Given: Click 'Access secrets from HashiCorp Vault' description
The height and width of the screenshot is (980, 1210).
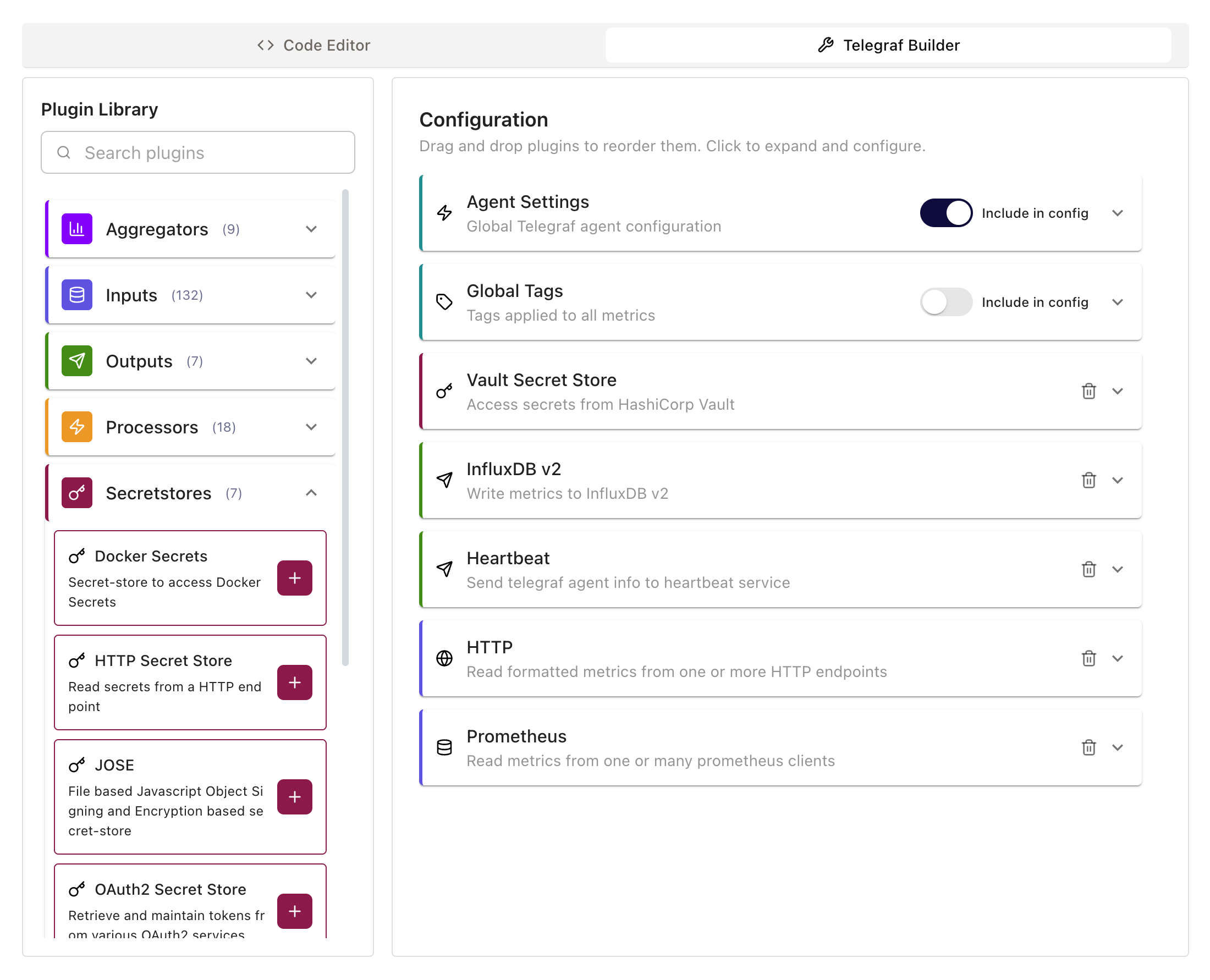Looking at the screenshot, I should [x=600, y=404].
